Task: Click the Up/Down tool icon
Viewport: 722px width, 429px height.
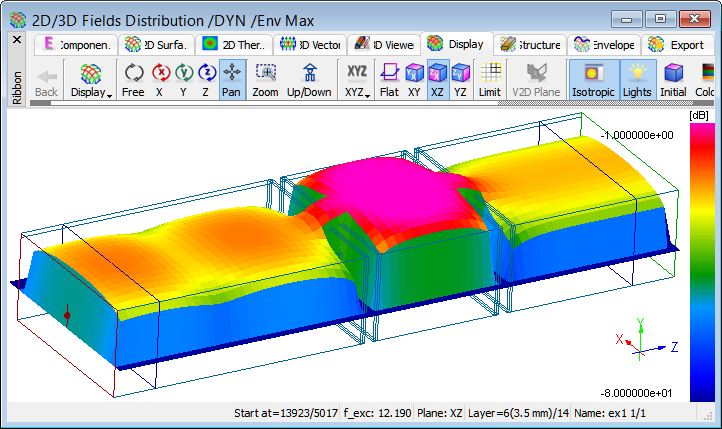Action: tap(309, 80)
